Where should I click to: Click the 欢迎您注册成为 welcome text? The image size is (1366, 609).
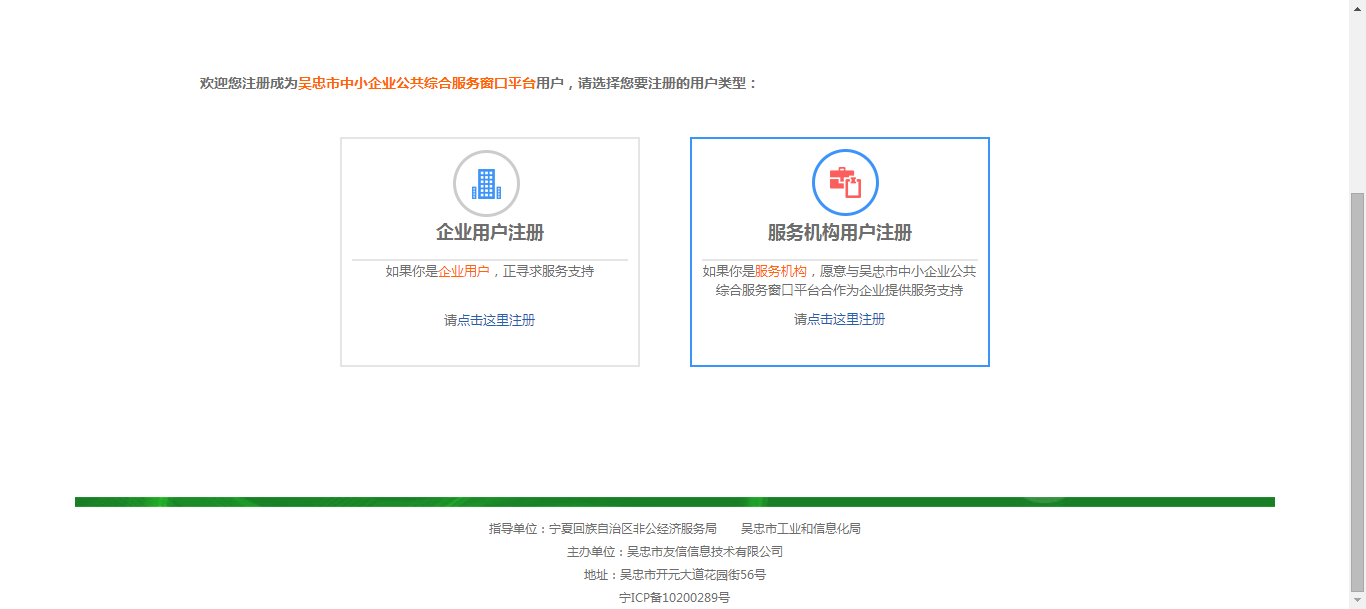(249, 83)
